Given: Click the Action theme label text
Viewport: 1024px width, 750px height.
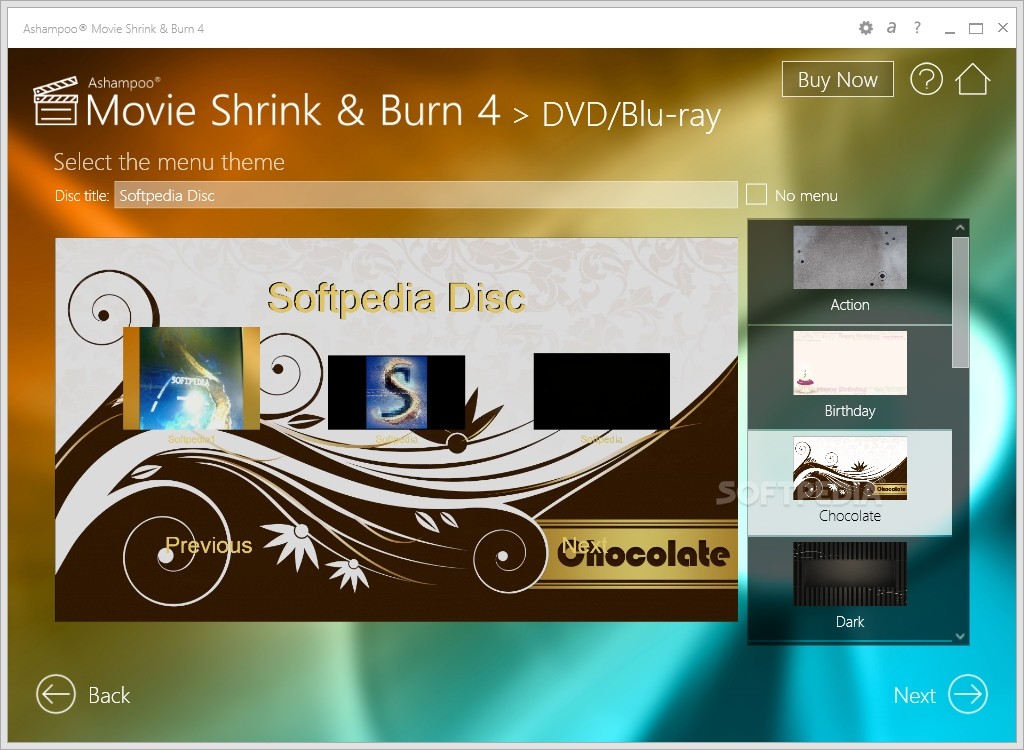Looking at the screenshot, I should 850,304.
